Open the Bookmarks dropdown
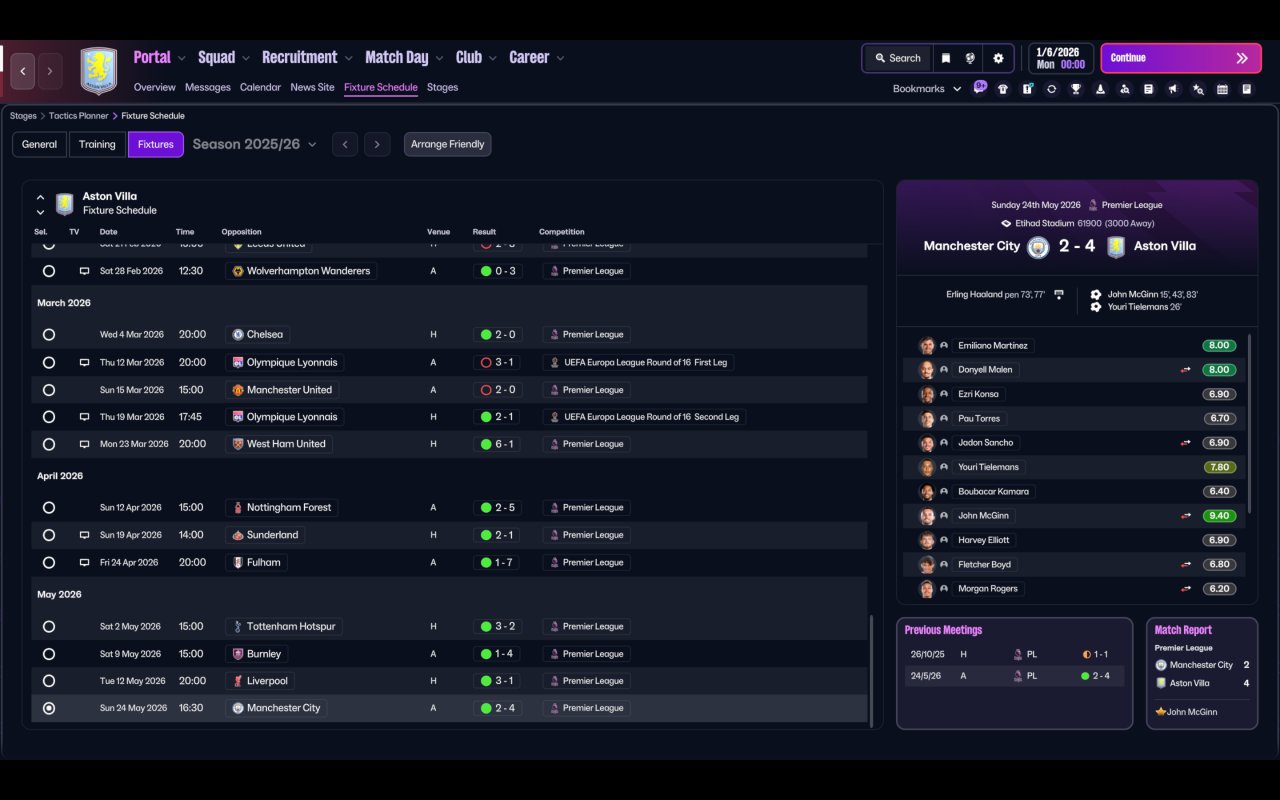 pos(927,89)
